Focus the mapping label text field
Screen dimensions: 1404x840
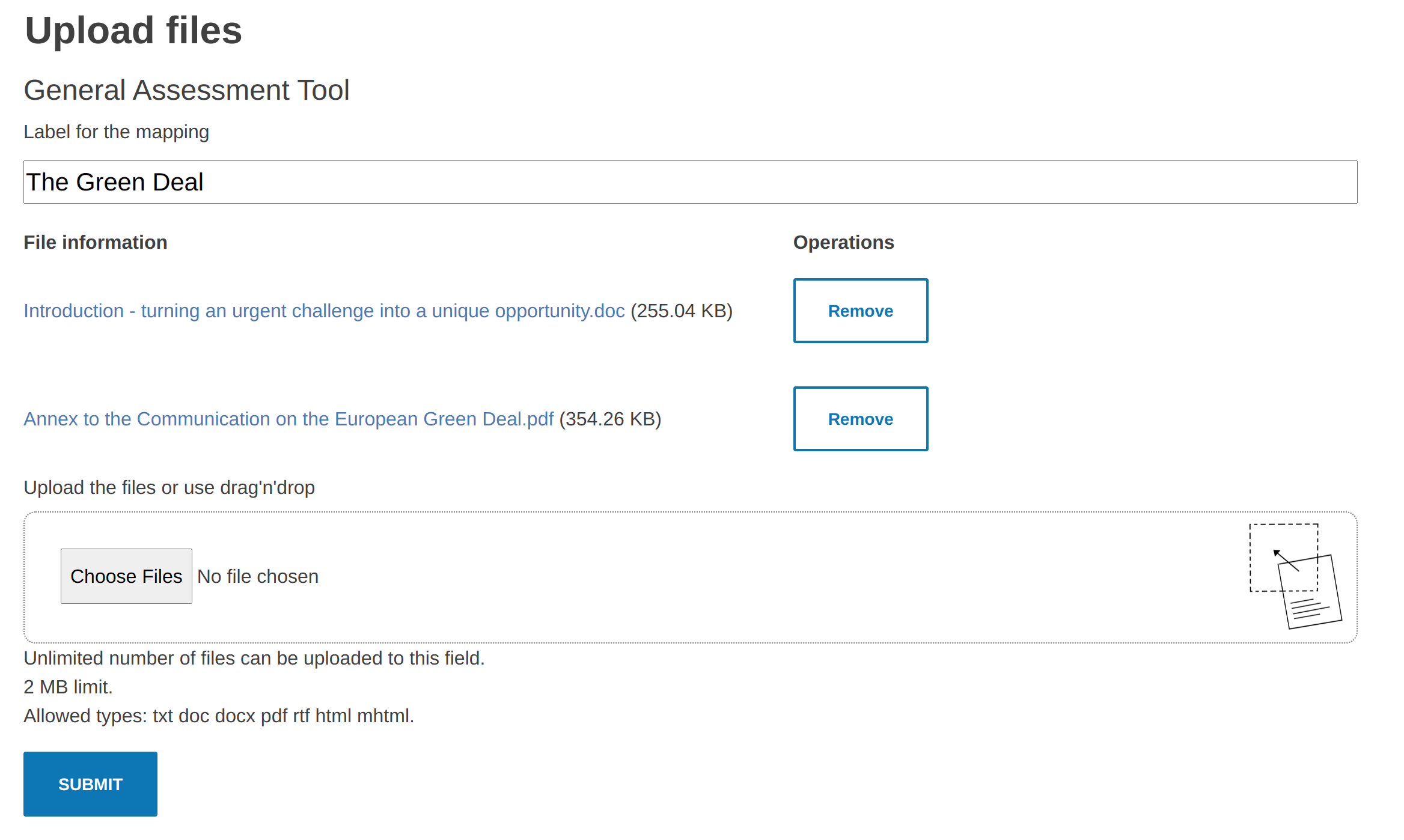[690, 182]
